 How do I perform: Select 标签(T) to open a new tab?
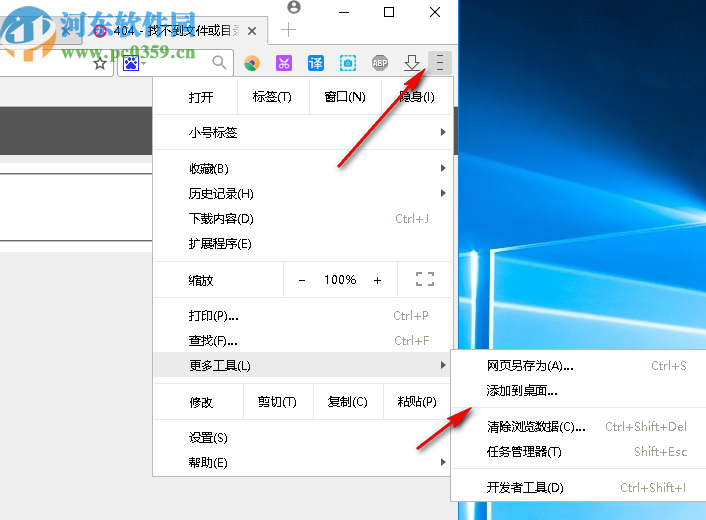tap(272, 97)
